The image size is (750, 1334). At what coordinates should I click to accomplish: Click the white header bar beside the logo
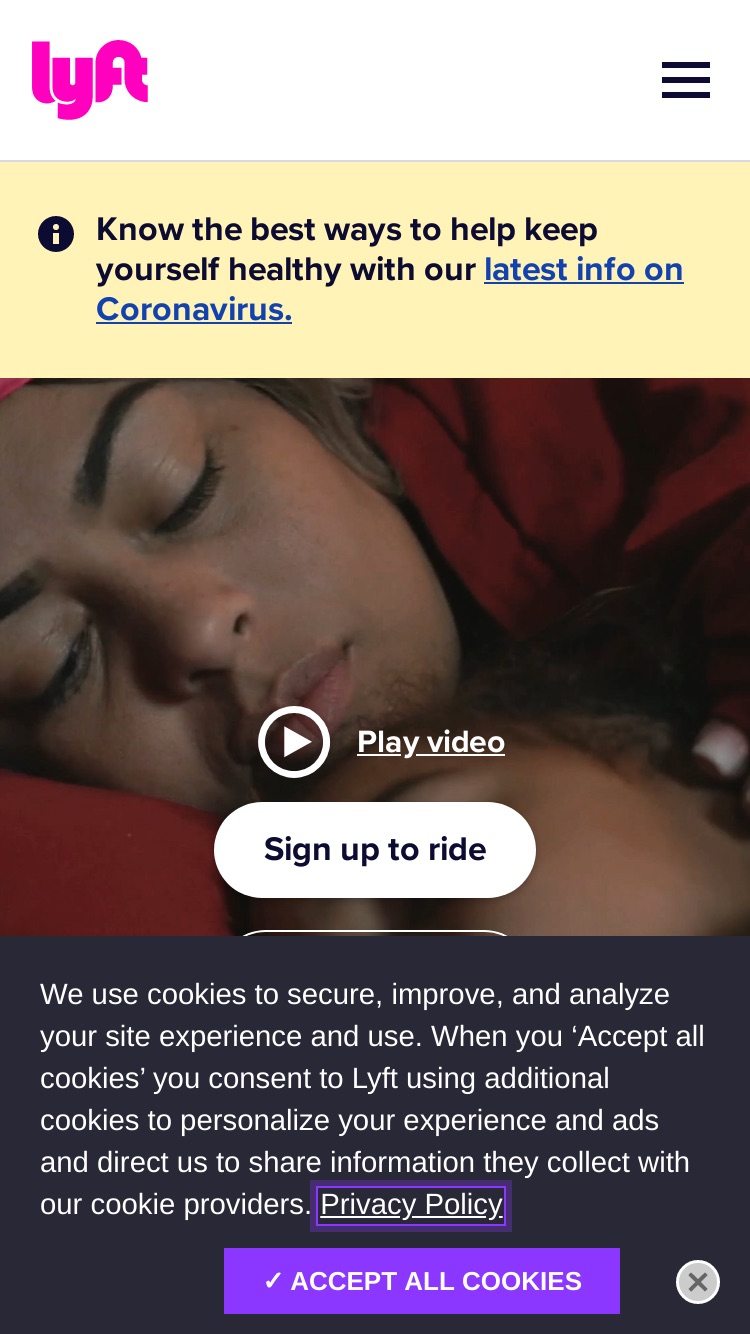(x=400, y=80)
